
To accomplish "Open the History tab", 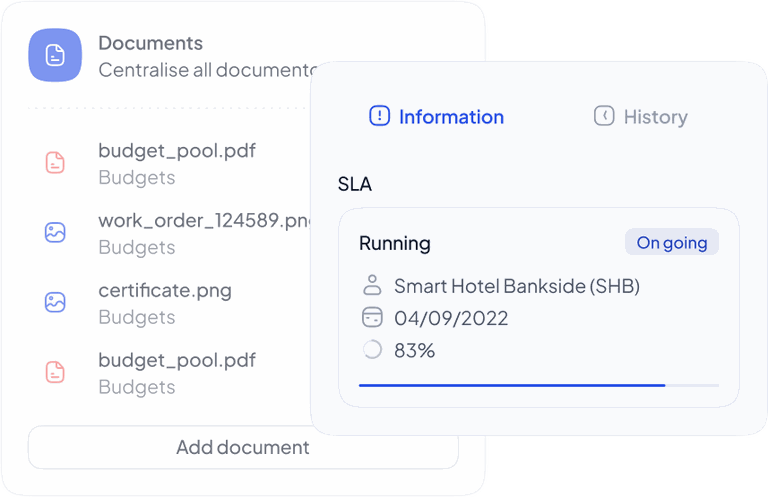I will pos(654,117).
